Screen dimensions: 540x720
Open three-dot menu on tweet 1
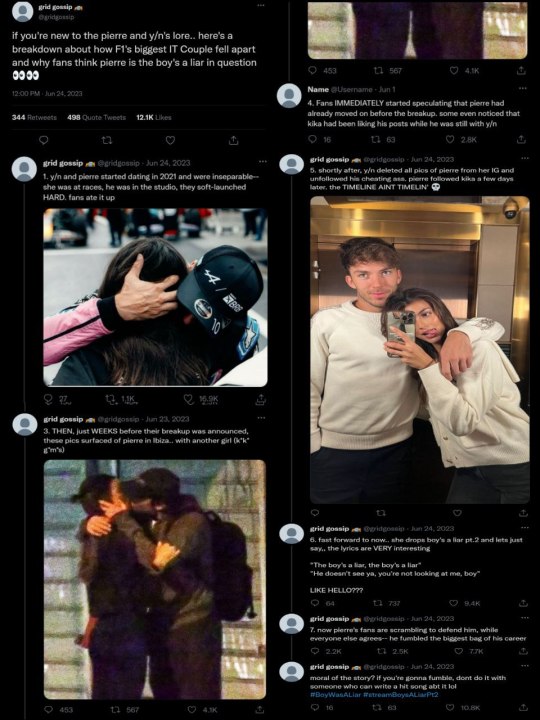point(262,162)
